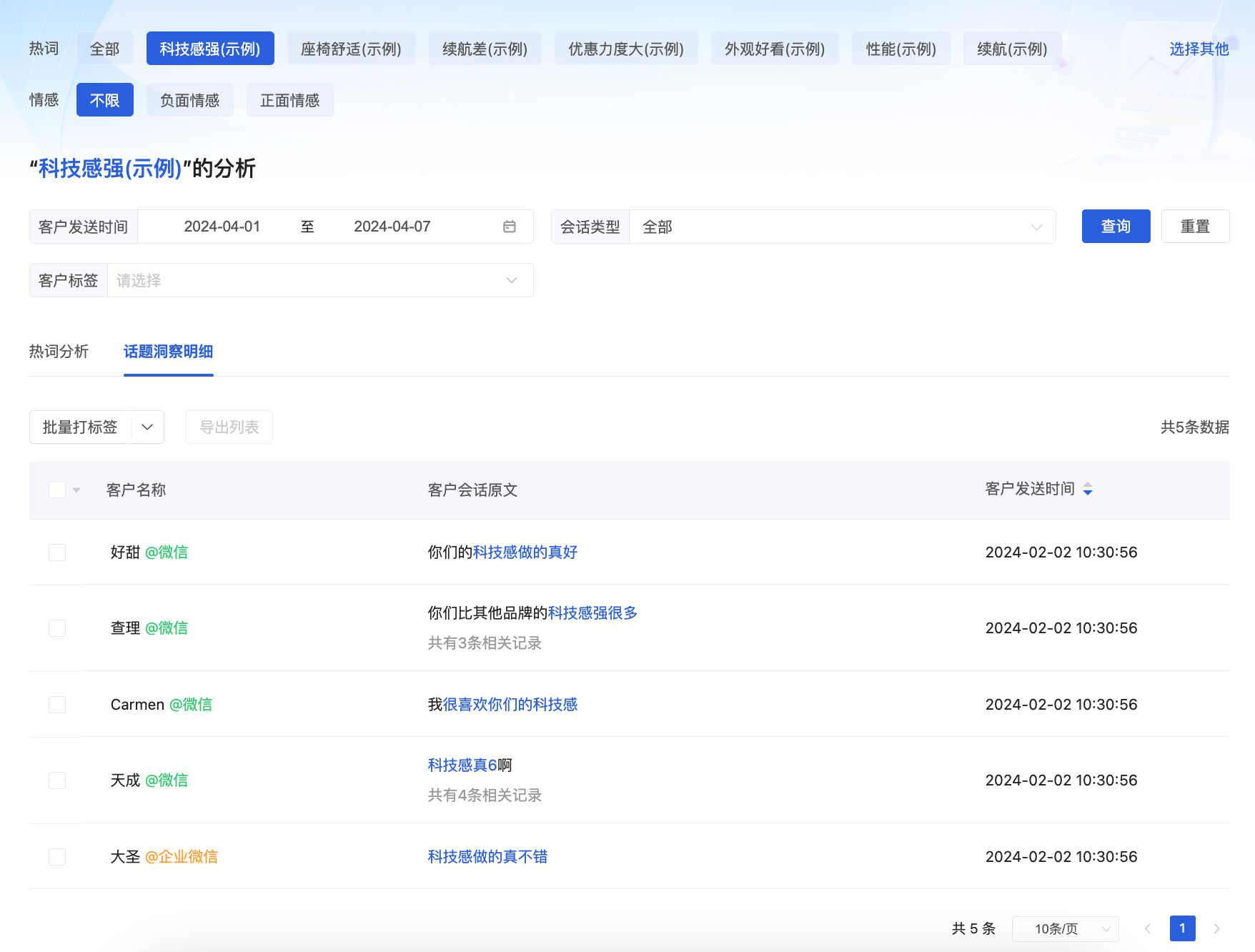Click the 查询 button
1255x952 pixels.
pyautogui.click(x=1116, y=227)
